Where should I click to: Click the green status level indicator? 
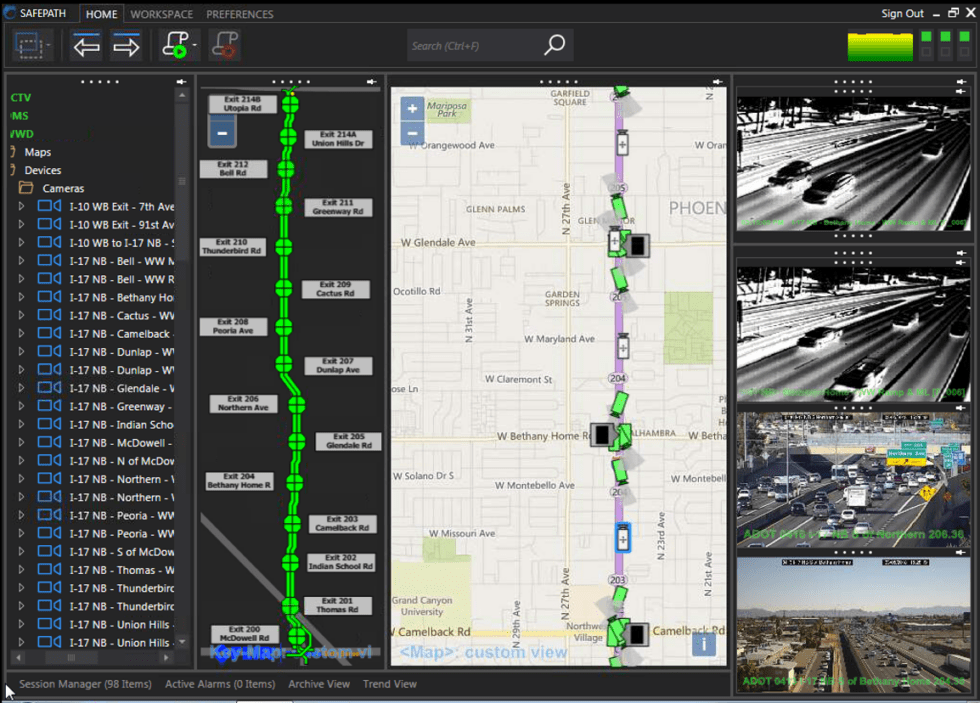tap(880, 46)
